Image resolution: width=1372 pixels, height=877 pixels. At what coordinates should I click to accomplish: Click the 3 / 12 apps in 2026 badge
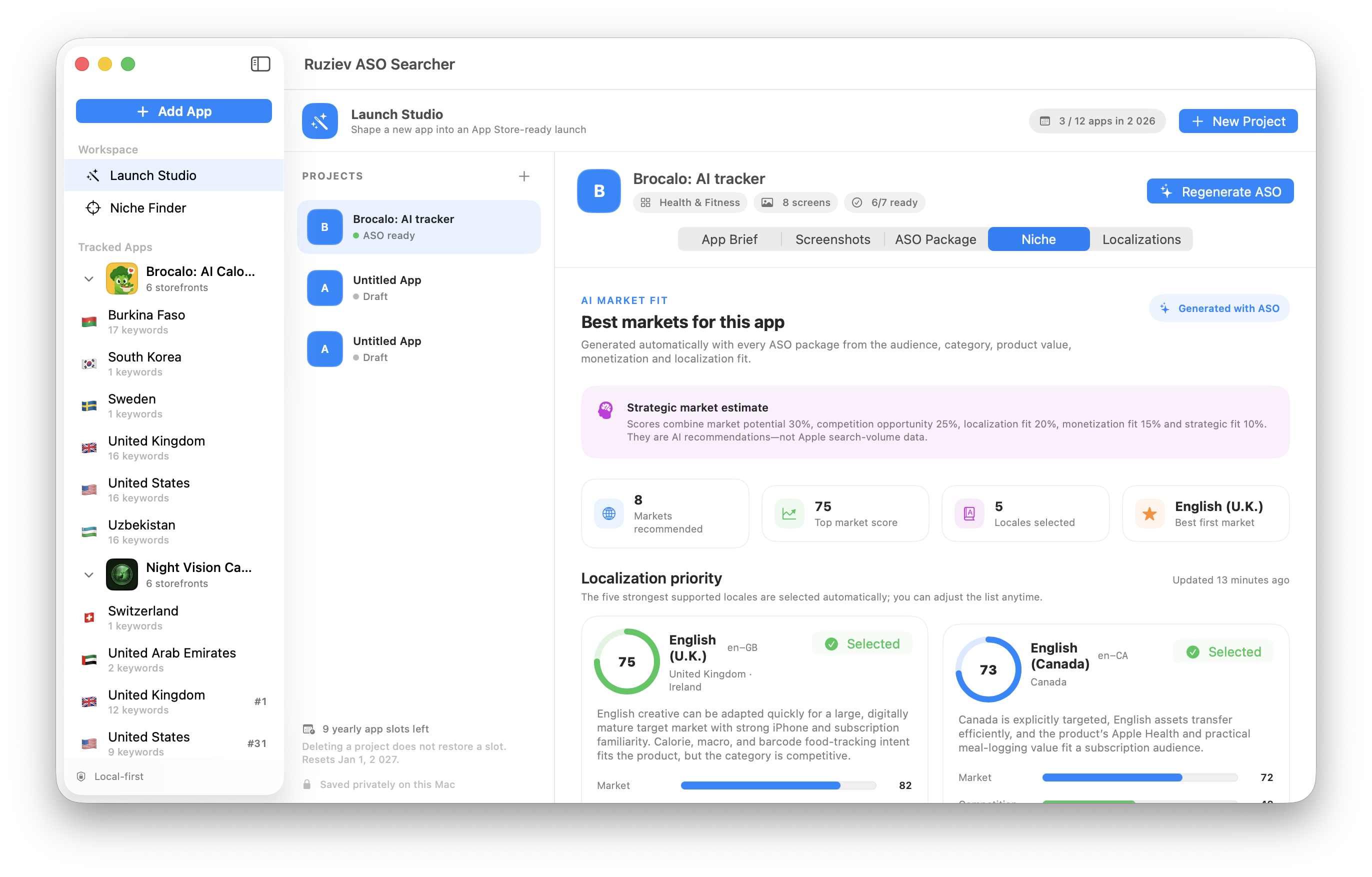click(1097, 121)
